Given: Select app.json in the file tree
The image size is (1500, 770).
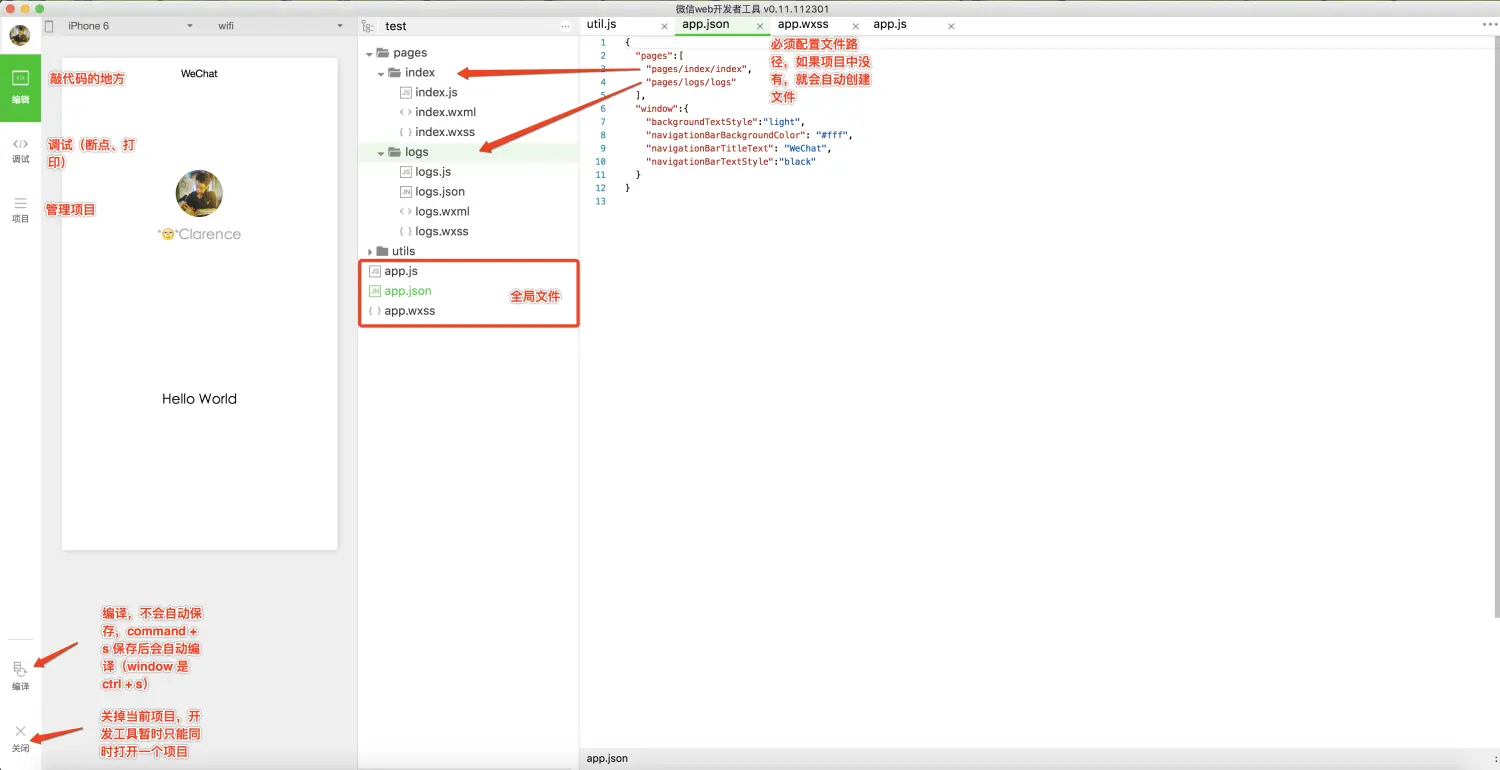Looking at the screenshot, I should [408, 291].
